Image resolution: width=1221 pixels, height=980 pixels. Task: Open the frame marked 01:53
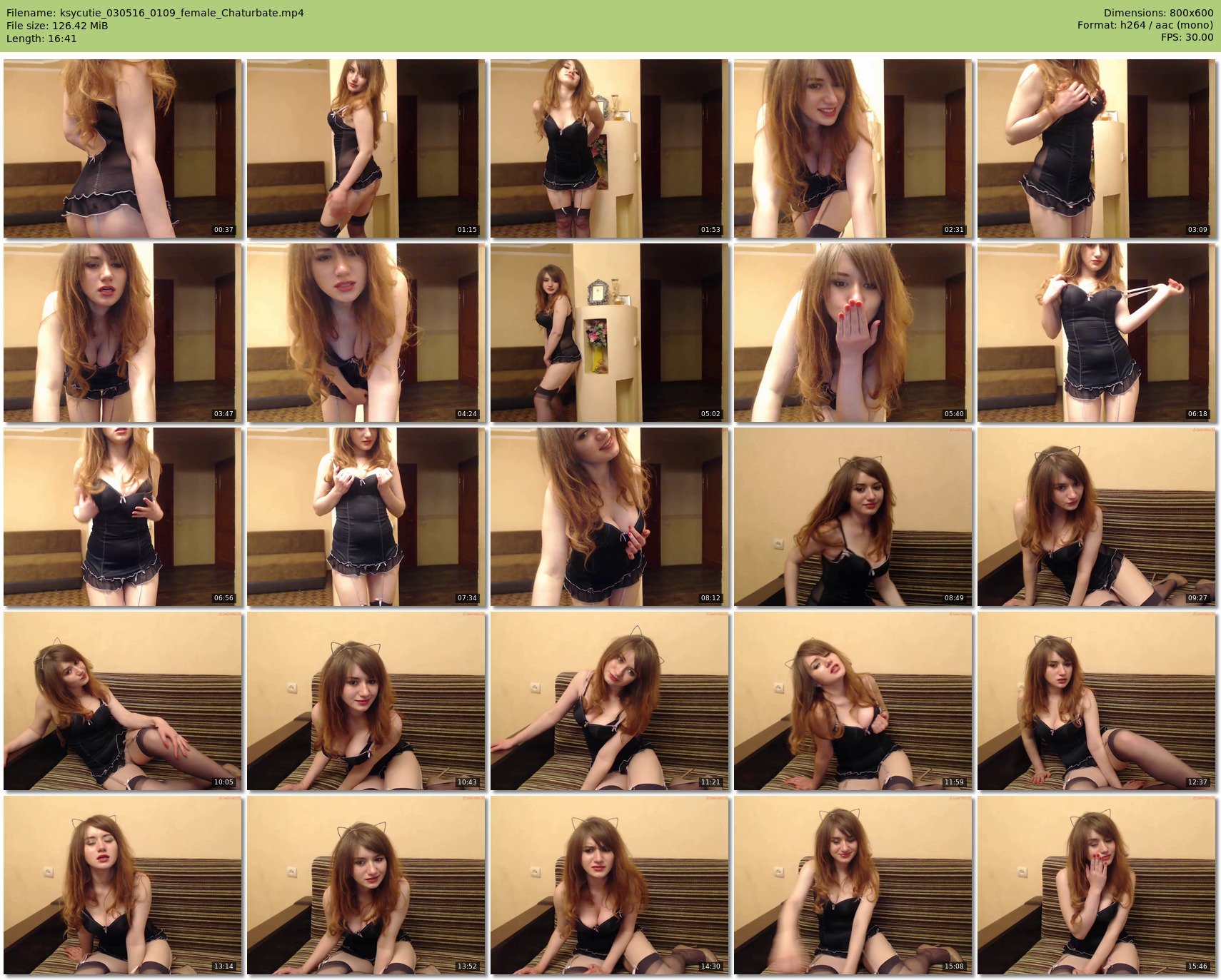tap(610, 148)
